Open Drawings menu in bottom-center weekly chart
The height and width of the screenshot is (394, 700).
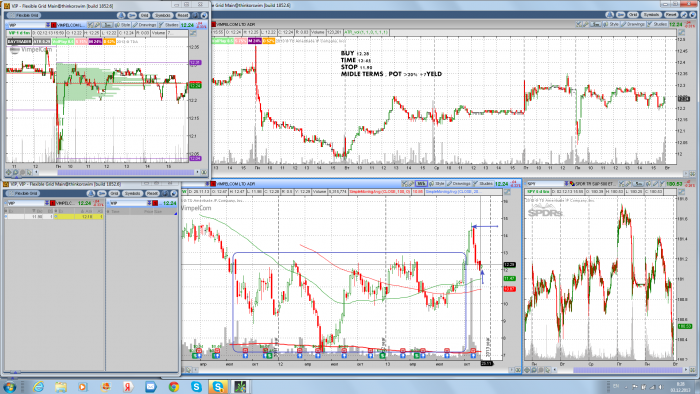[459, 183]
